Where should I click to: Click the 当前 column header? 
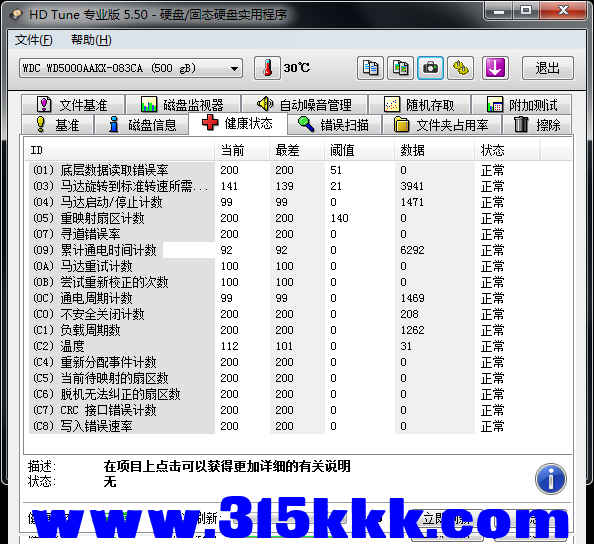pyautogui.click(x=242, y=150)
